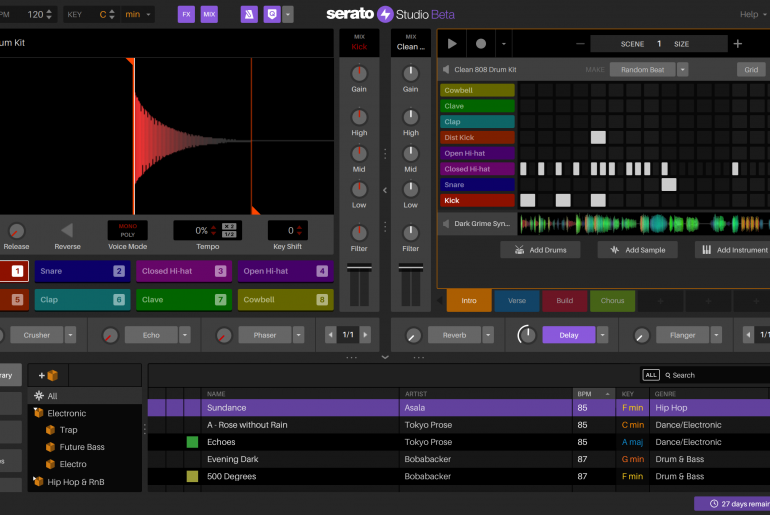Toggle Voice Mode MONO/POLY switch
The image size is (770, 515).
tap(128, 230)
